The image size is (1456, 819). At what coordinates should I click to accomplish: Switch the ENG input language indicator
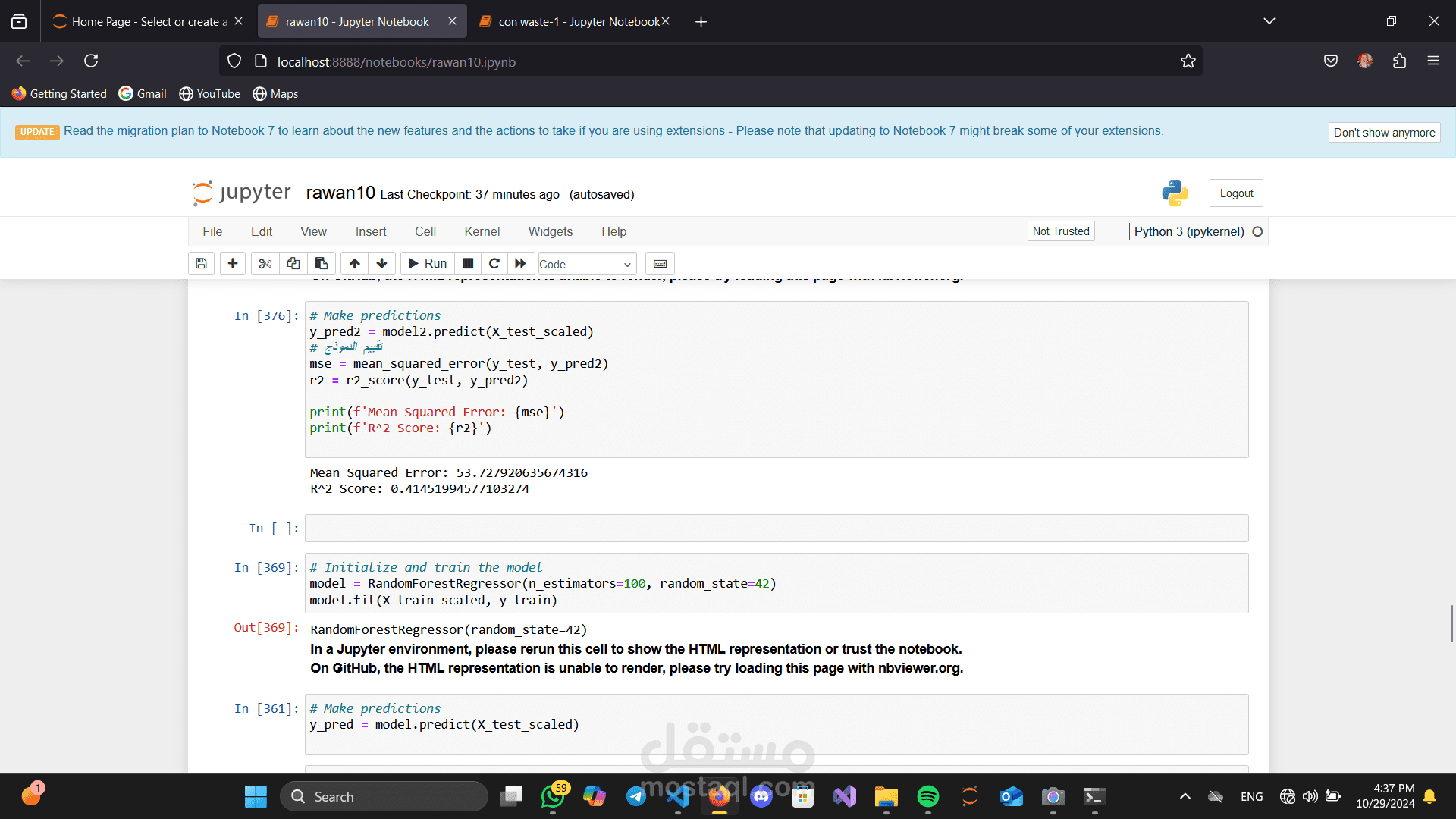pos(1252,796)
